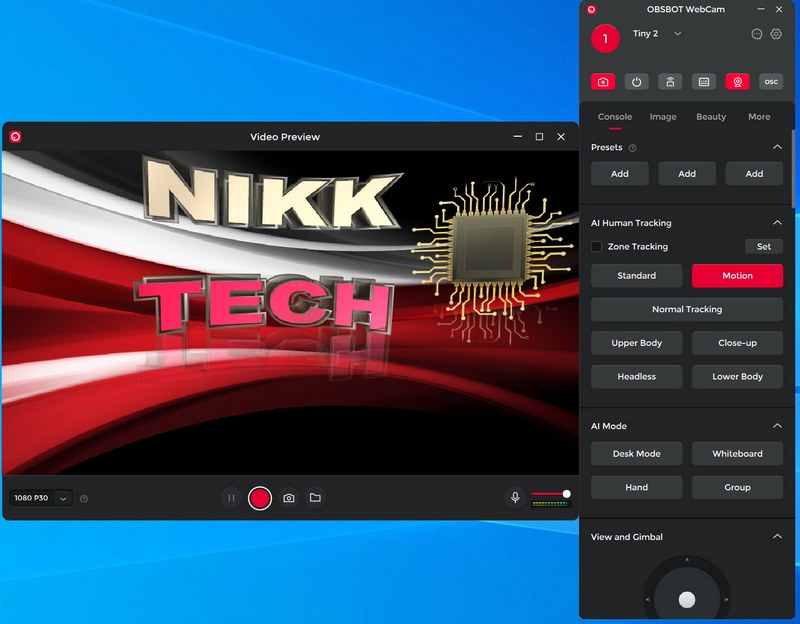Image resolution: width=800 pixels, height=624 pixels.
Task: Switch to the More tab
Action: click(x=759, y=117)
